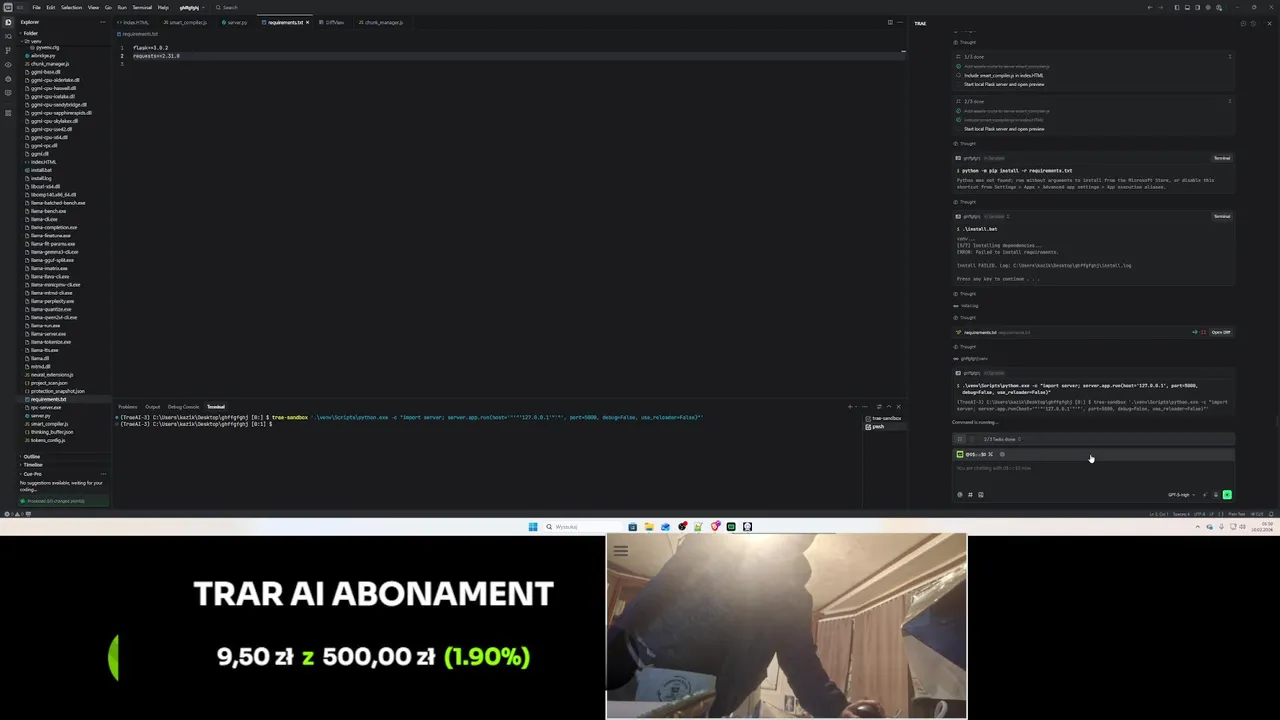This screenshot has height=720, width=1280.
Task: Click the UTF-8 encoding in status bar
Action: coord(1201,514)
